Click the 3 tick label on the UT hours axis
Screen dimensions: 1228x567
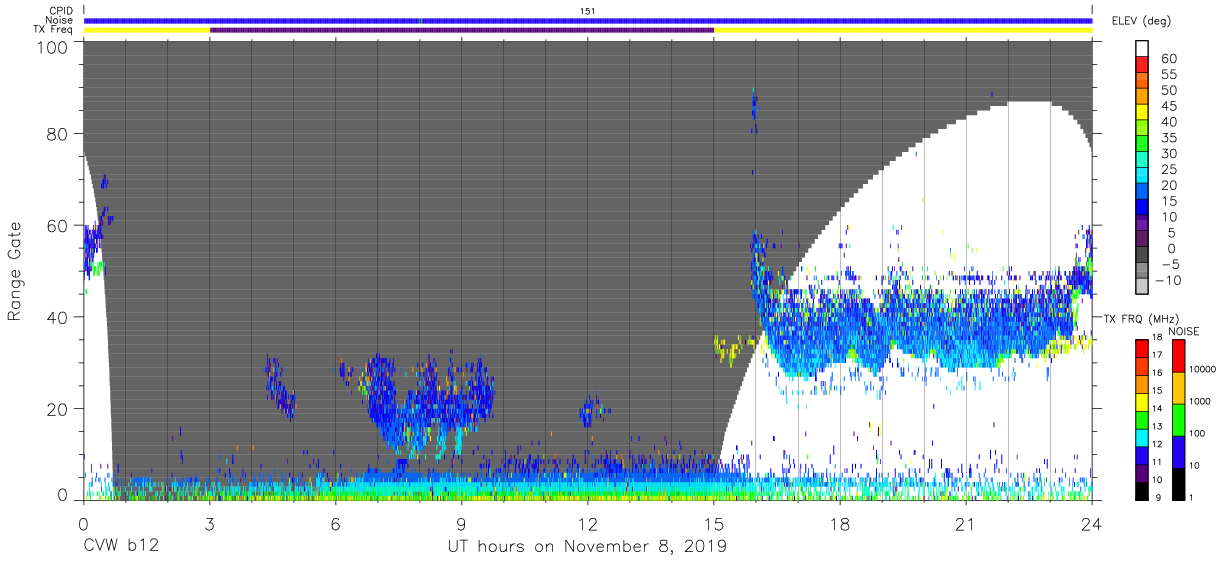pos(210,525)
